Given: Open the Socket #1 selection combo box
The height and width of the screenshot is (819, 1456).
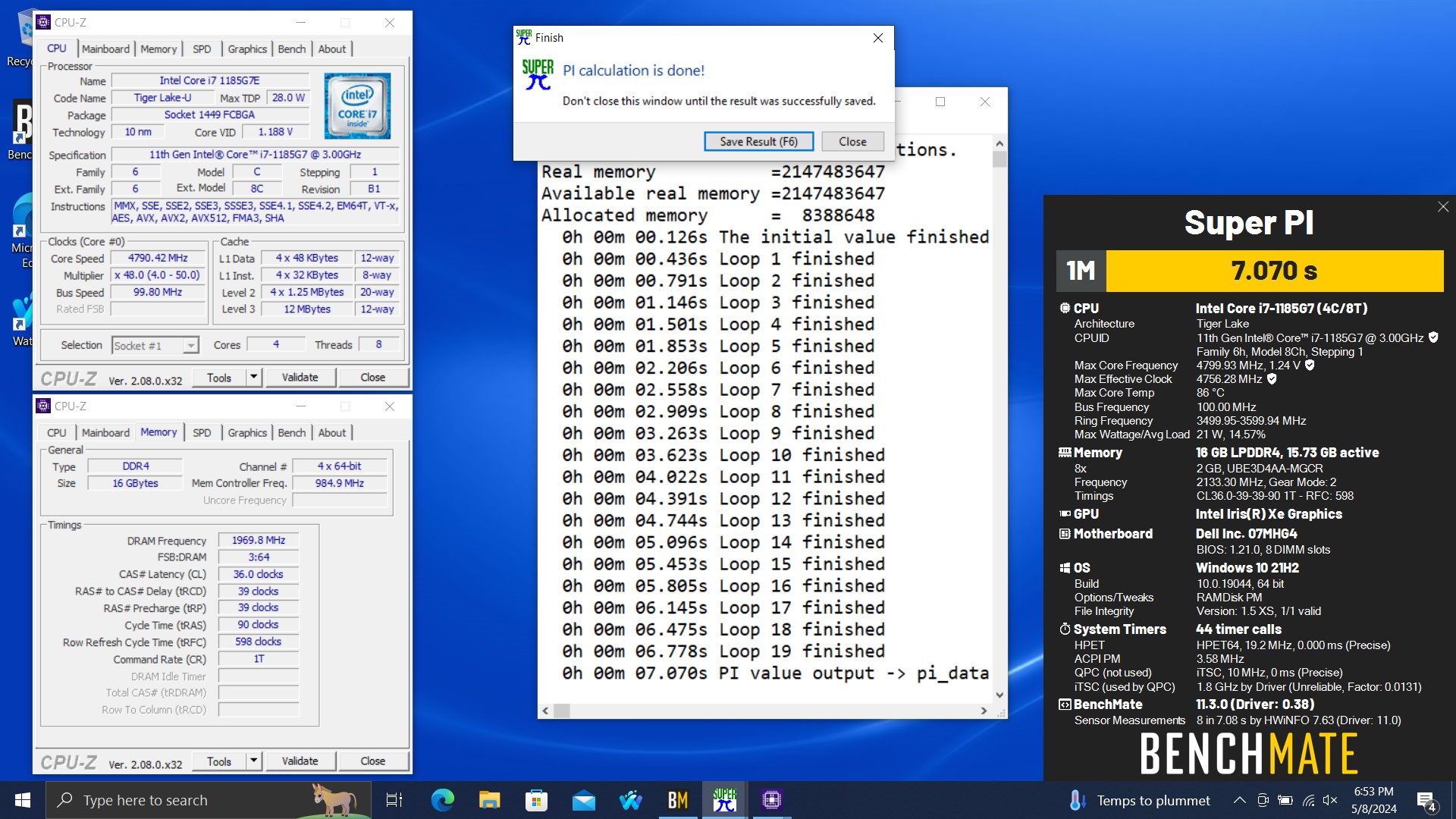Looking at the screenshot, I should point(155,346).
